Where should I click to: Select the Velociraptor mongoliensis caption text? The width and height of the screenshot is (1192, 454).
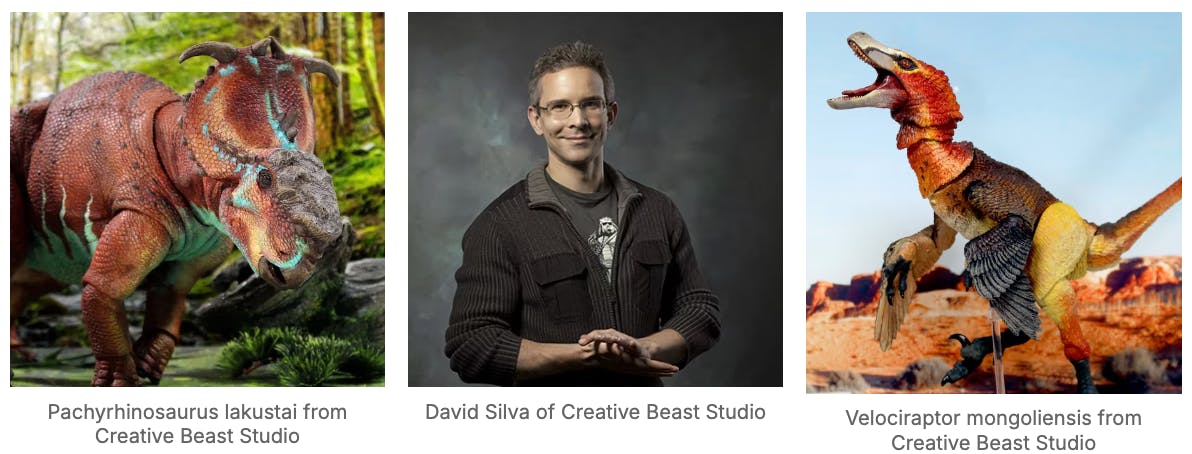994,430
